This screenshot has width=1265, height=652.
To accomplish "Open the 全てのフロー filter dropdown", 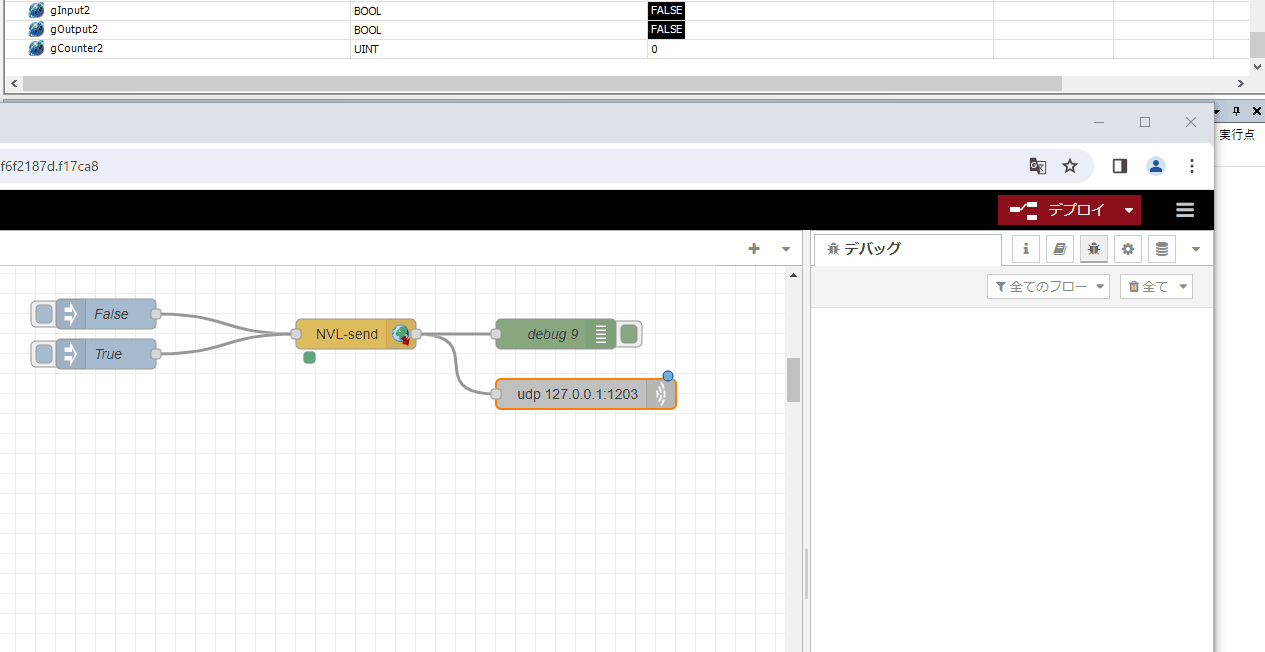I will coord(1048,286).
